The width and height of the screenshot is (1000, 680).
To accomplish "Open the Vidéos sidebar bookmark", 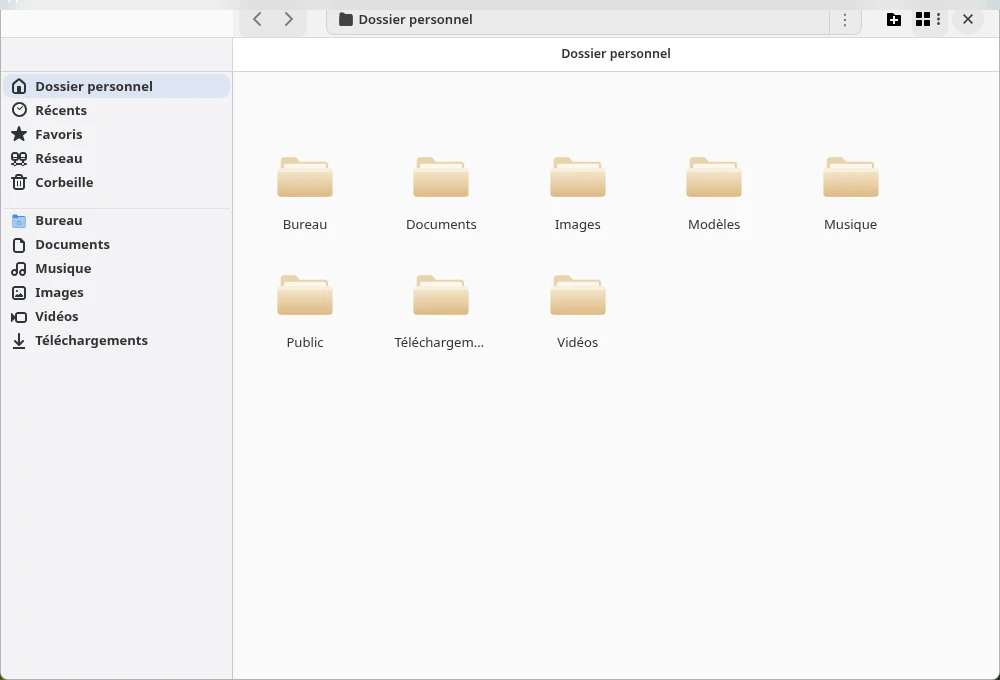I will 117,317.
